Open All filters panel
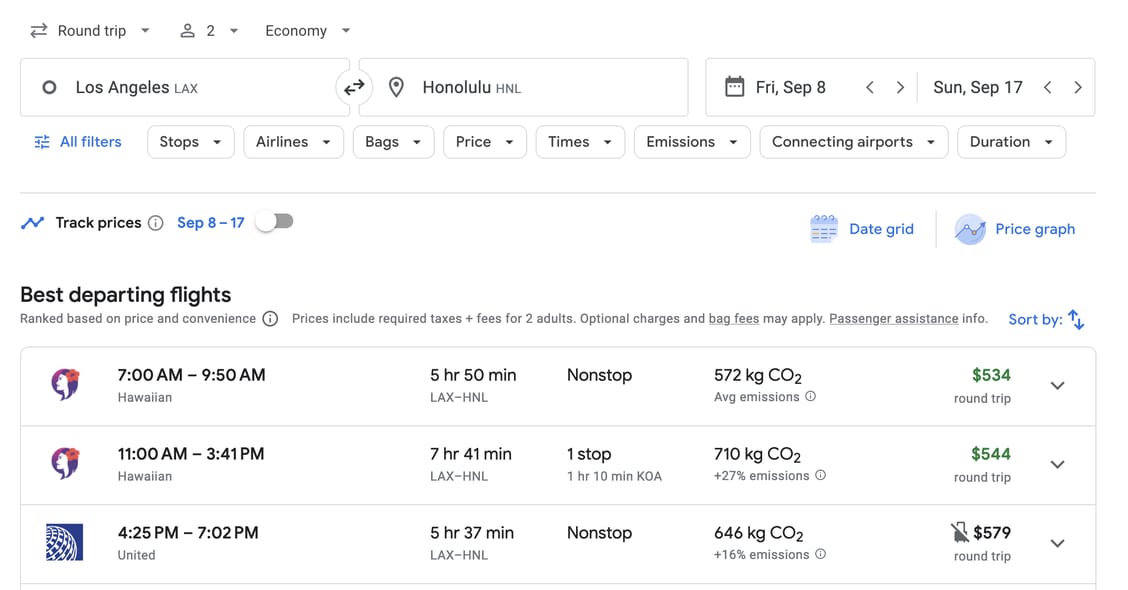 tap(78, 142)
